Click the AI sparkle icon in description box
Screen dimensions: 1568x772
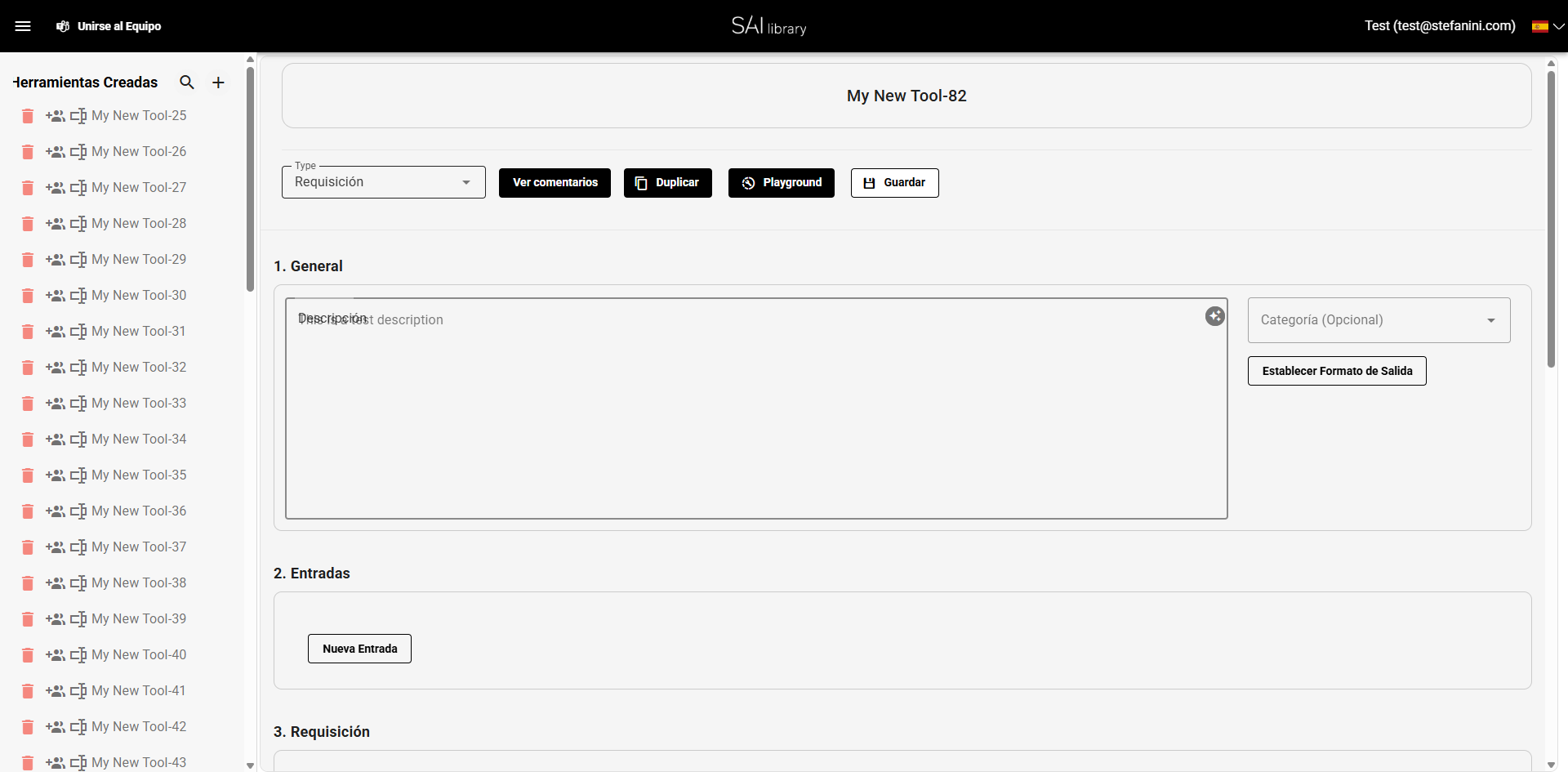(x=1214, y=316)
